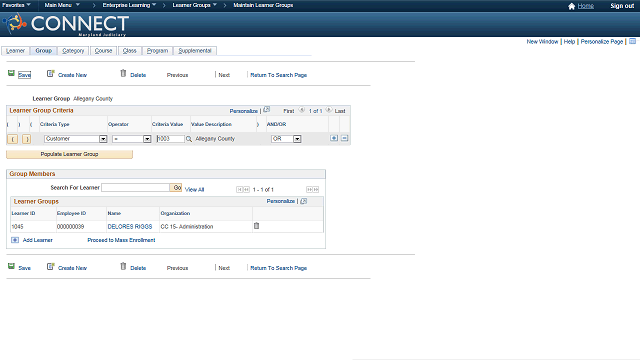Click the '000000039' employee ID cell
This screenshot has width=640, height=360.
pyautogui.click(x=70, y=227)
